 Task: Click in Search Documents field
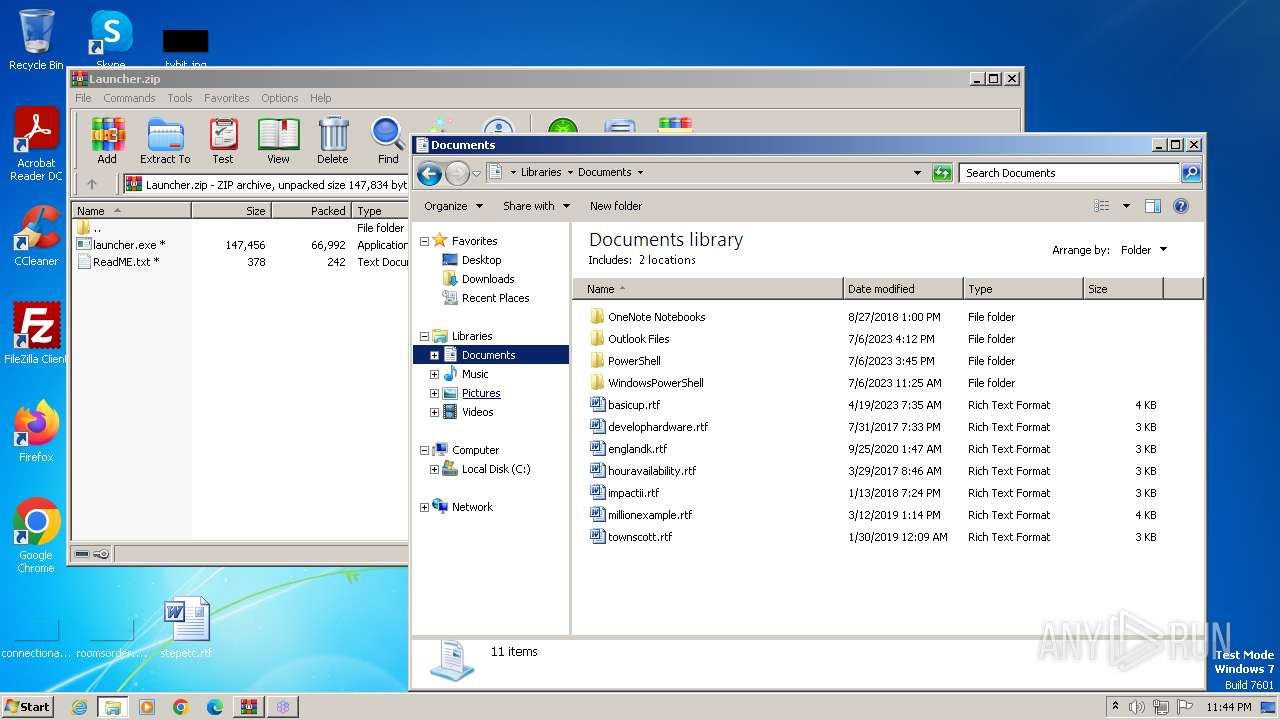coord(1069,173)
